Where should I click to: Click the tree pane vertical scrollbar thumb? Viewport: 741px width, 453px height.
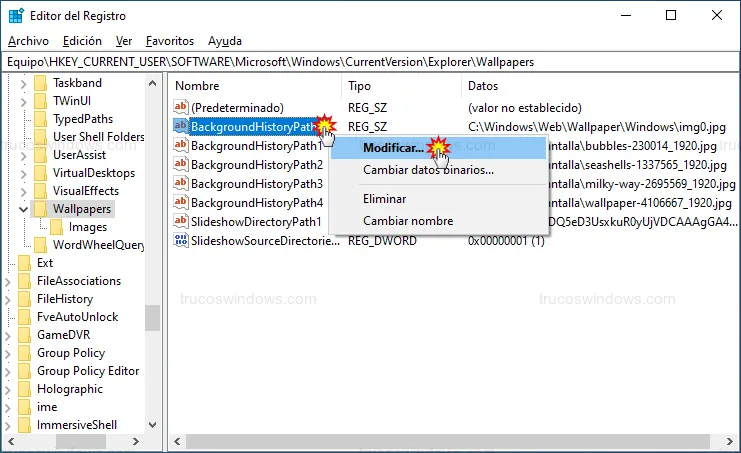click(x=152, y=317)
